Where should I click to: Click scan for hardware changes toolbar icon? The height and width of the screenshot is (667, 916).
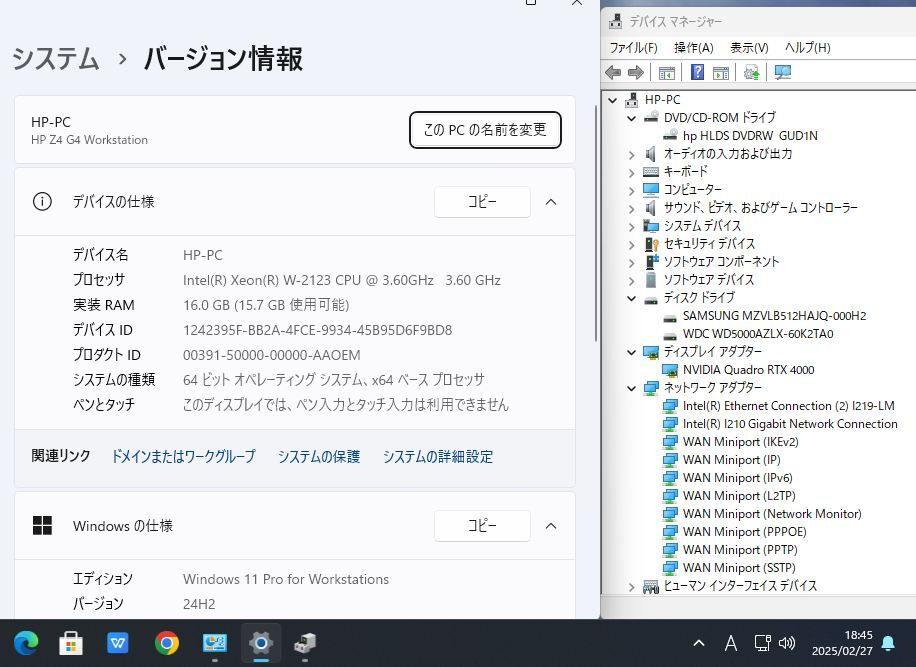(x=783, y=72)
